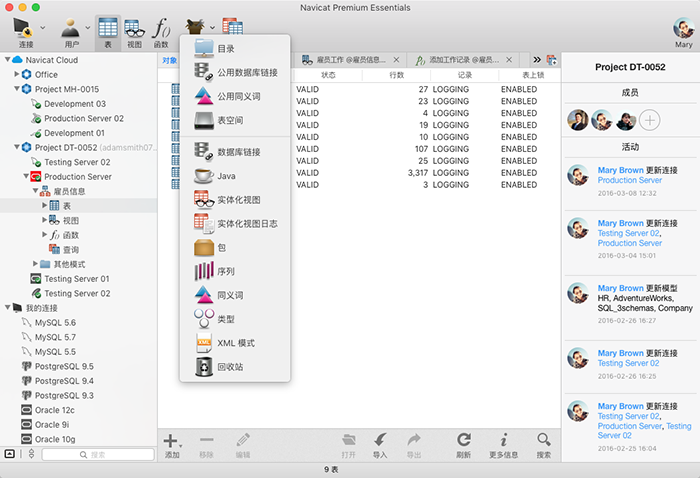Click the 搜索 (Search) bottom toolbar button
Viewport: 700px width, 478px height.
[543, 445]
